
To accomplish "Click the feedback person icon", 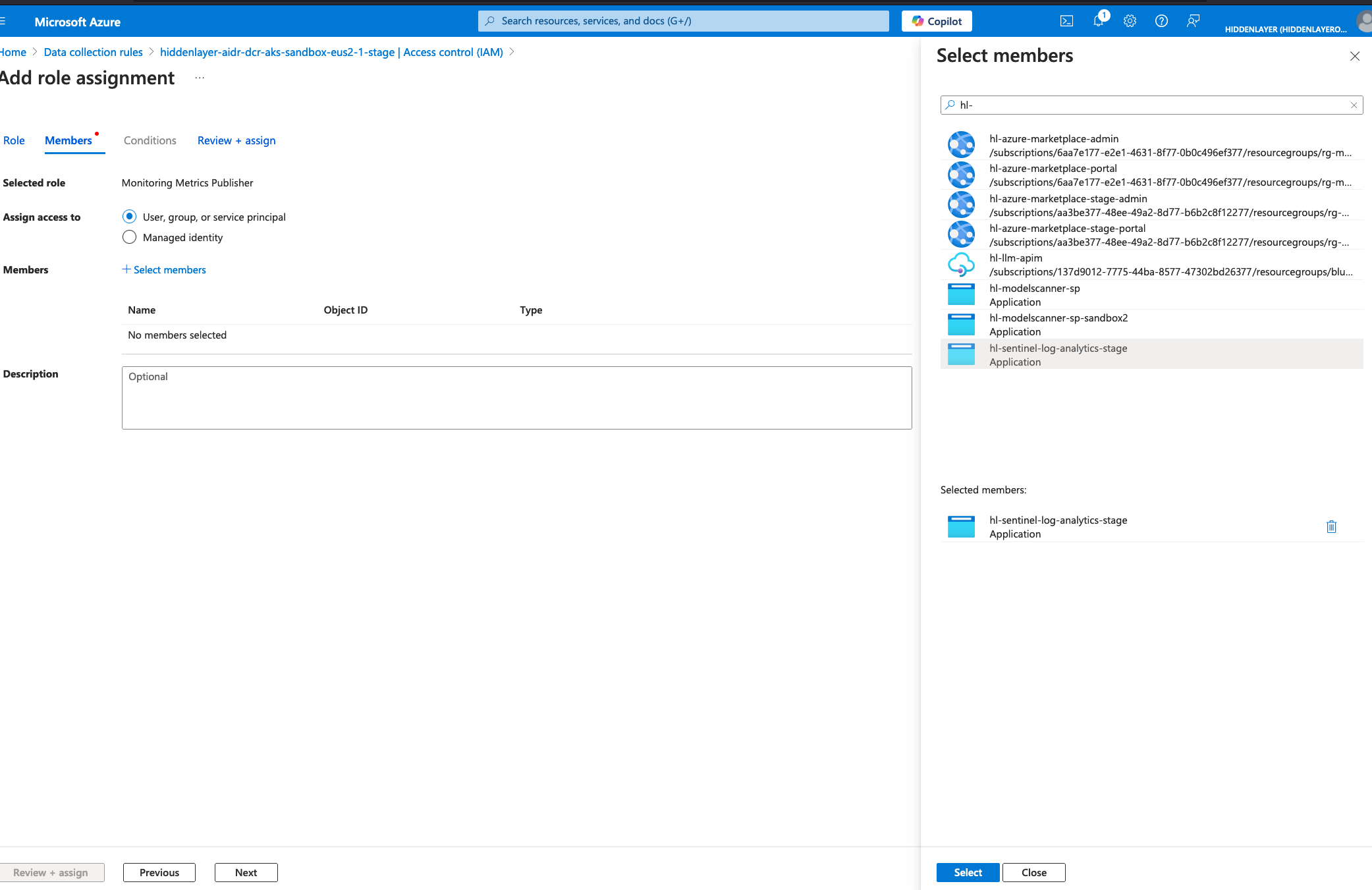I will tap(1193, 21).
